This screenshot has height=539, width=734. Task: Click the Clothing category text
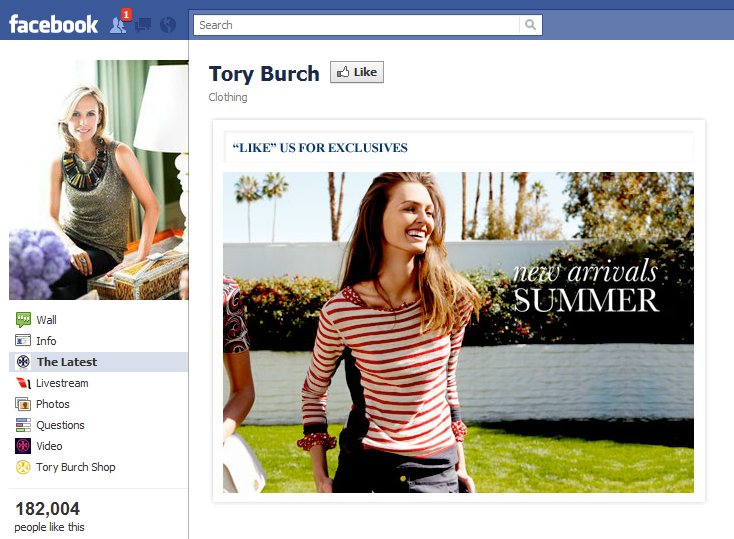(x=228, y=97)
